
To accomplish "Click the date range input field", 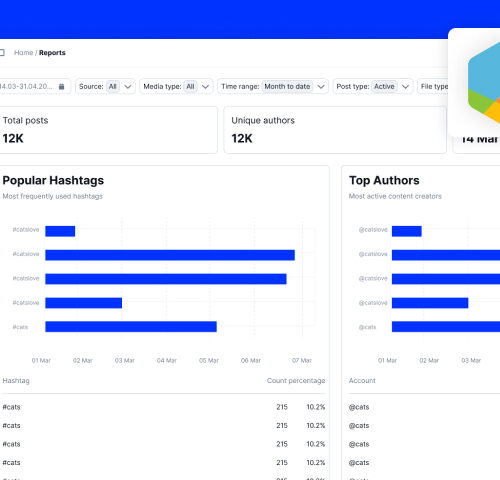I will tap(35, 86).
